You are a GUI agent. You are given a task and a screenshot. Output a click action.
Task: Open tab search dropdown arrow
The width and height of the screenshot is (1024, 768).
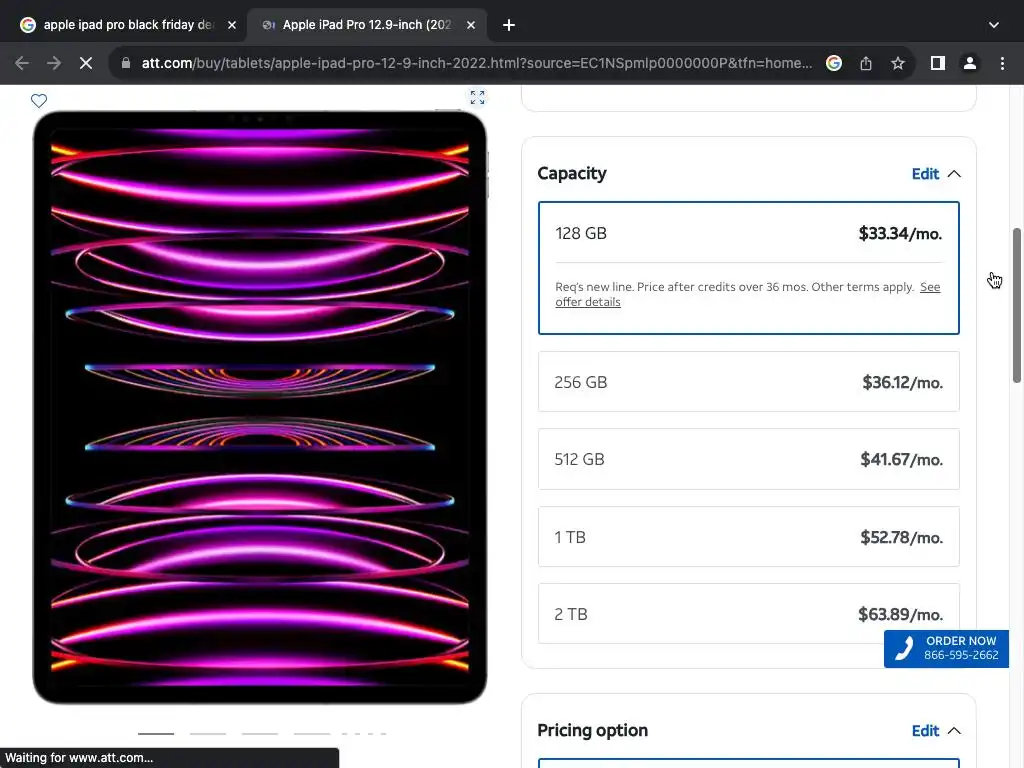(994, 25)
